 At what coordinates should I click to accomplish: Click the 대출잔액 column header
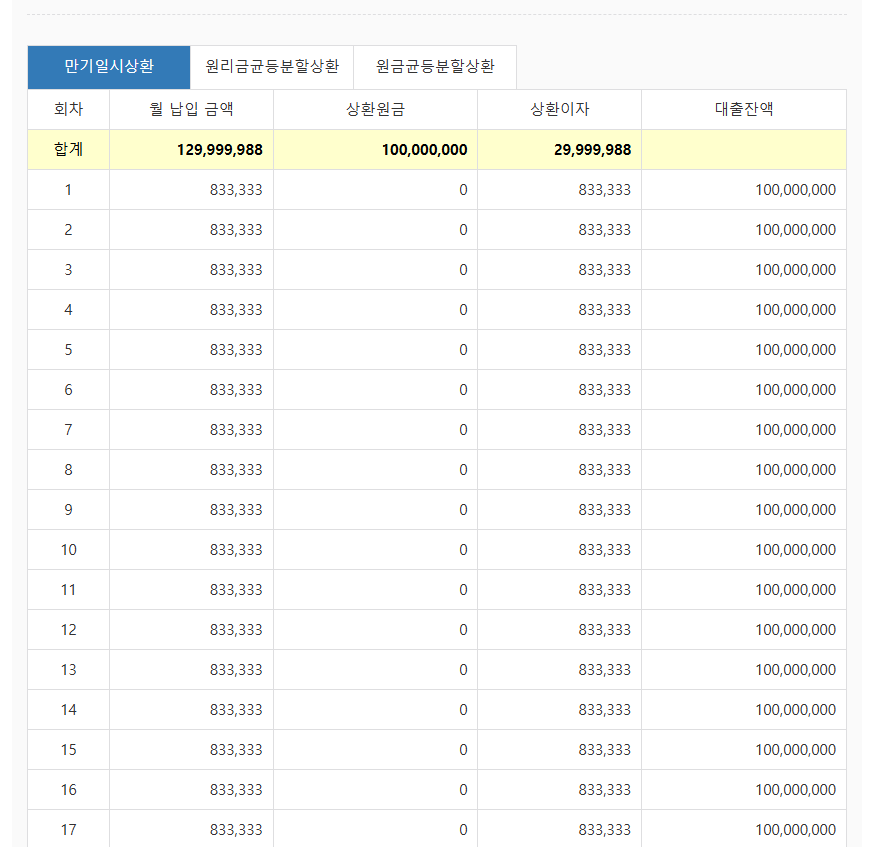click(744, 109)
